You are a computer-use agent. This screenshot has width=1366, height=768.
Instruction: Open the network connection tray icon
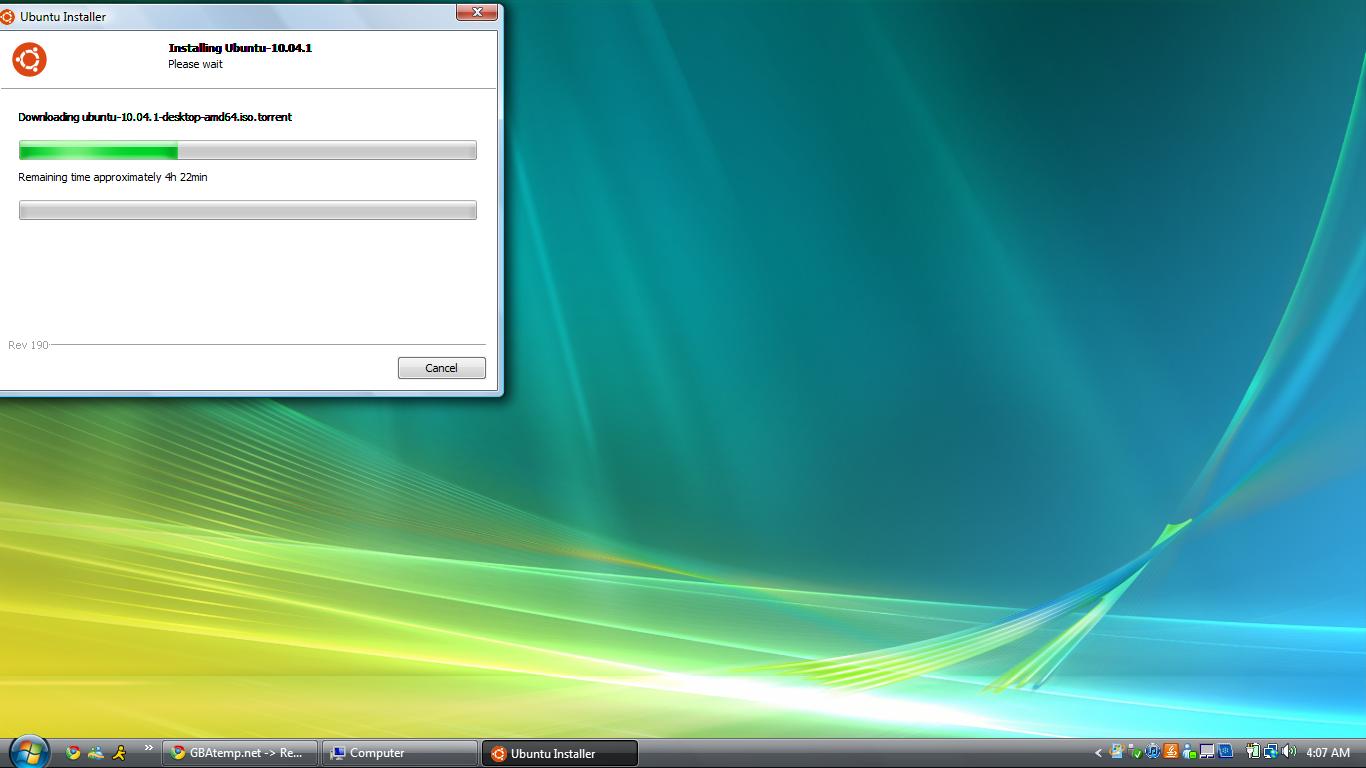point(1271,752)
